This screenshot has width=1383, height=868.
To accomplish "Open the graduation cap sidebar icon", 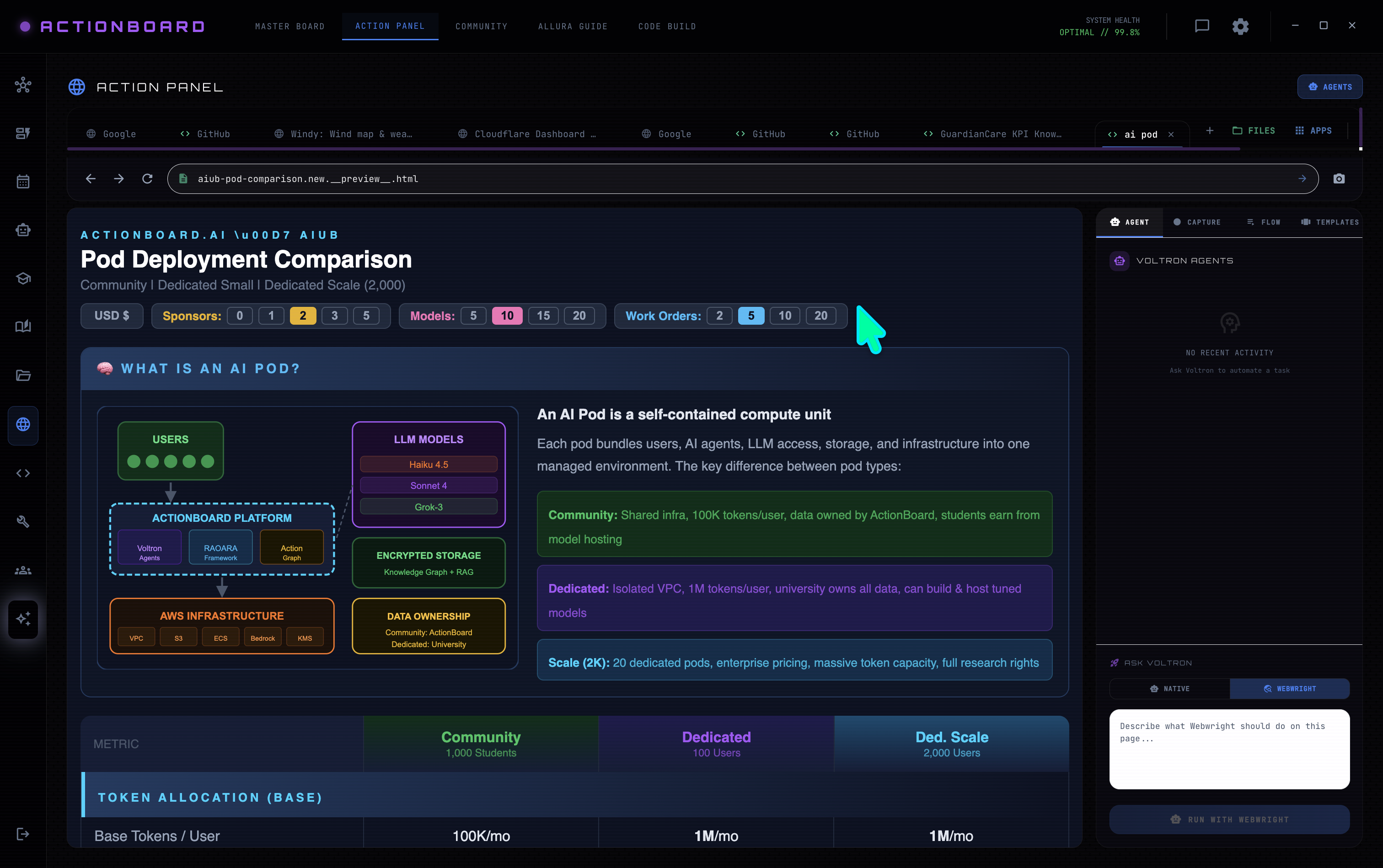I will (23, 279).
